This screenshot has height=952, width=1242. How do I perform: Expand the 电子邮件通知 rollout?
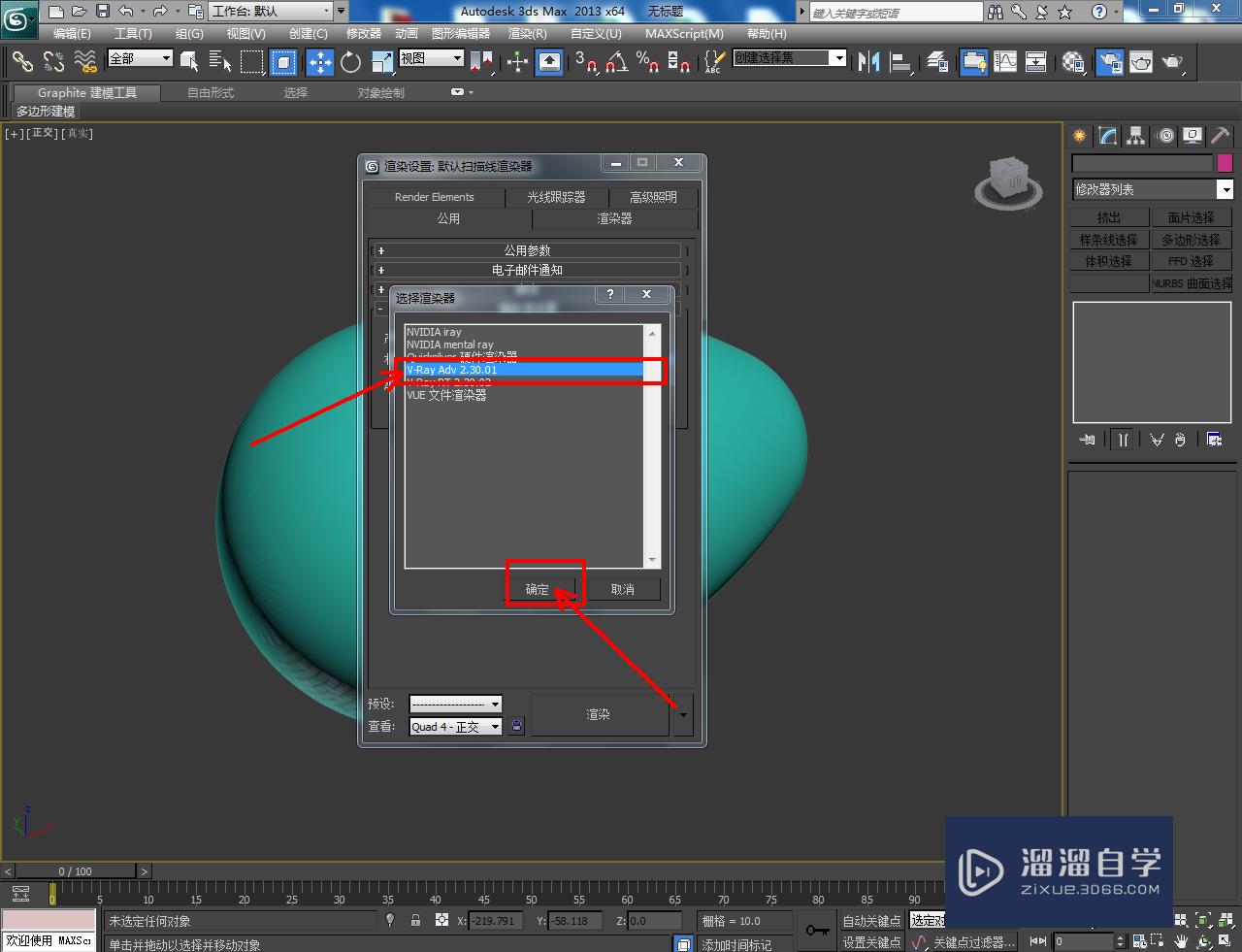529,270
